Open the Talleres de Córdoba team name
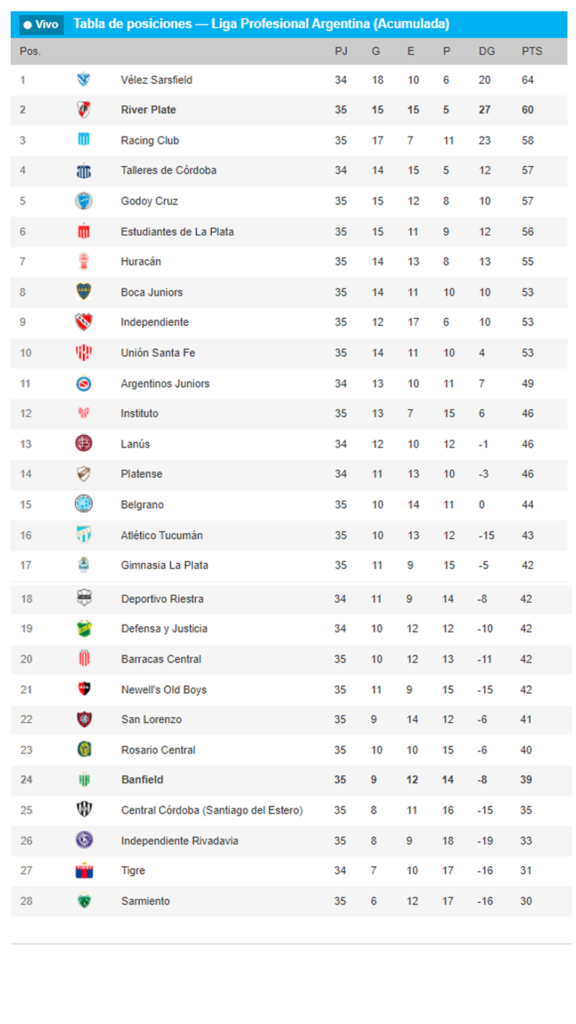Screen dimensions: 576x1024 (x=168, y=170)
